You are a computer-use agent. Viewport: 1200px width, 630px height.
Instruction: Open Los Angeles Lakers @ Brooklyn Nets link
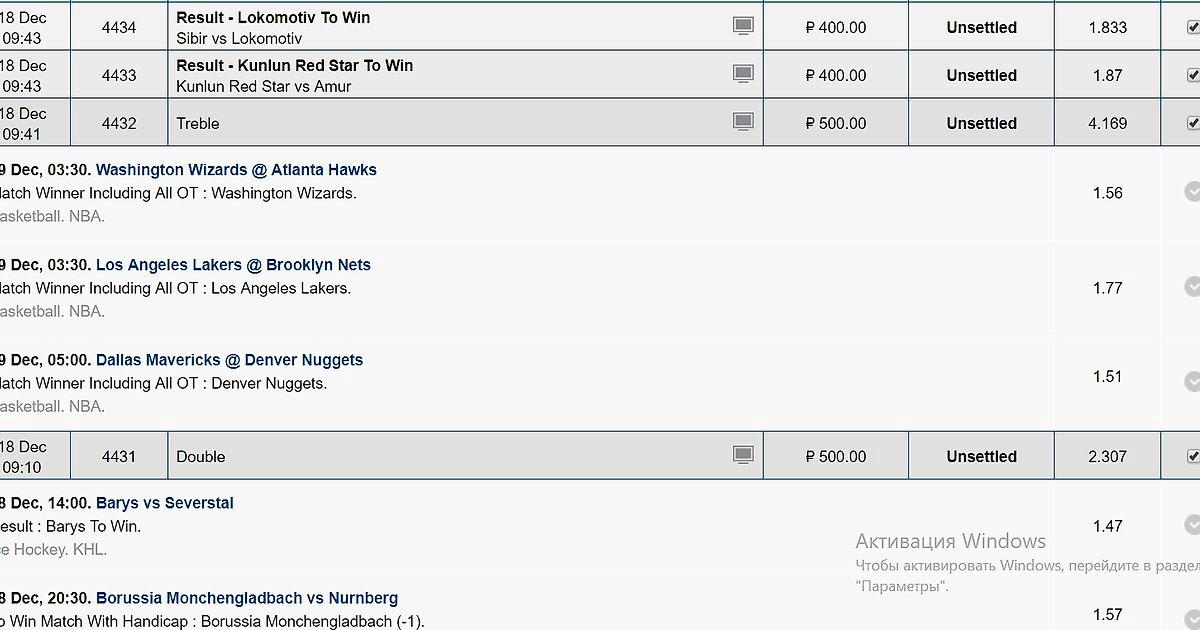233,265
